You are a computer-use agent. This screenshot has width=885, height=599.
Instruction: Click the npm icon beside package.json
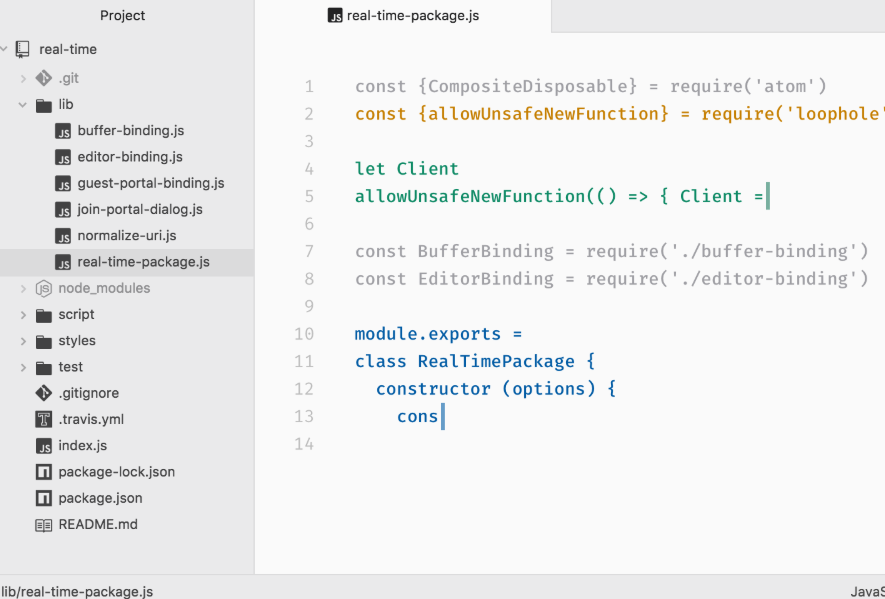click(x=43, y=498)
